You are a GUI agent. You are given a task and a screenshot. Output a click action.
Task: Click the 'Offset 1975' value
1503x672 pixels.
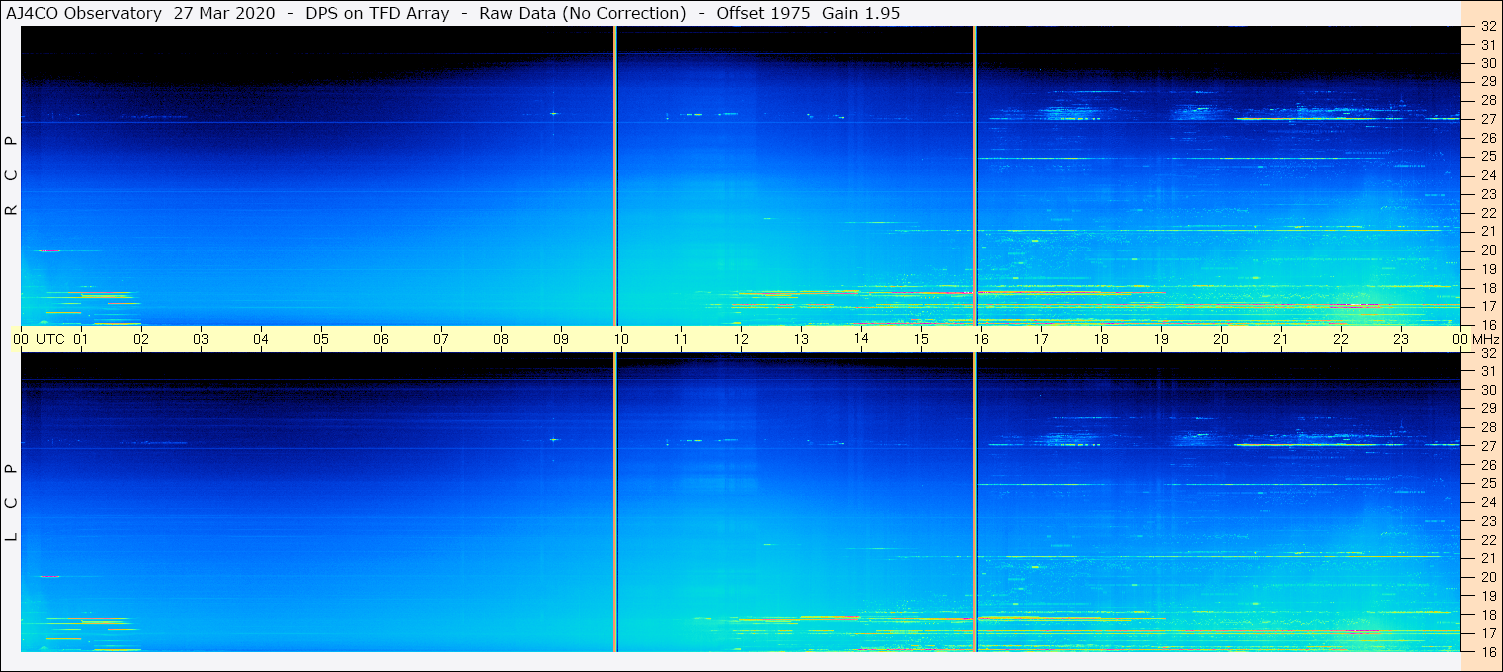pyautogui.click(x=763, y=14)
